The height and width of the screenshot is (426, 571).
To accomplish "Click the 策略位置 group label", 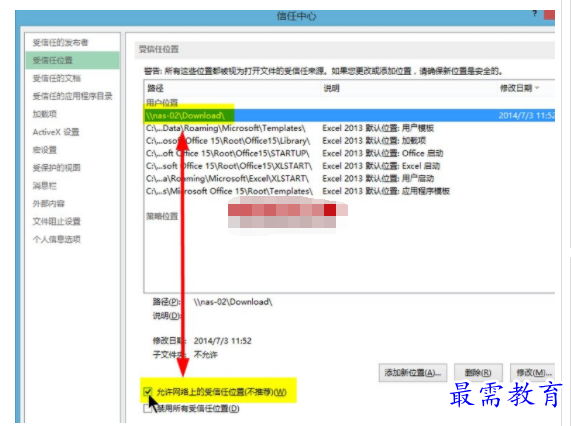I will pos(162,216).
